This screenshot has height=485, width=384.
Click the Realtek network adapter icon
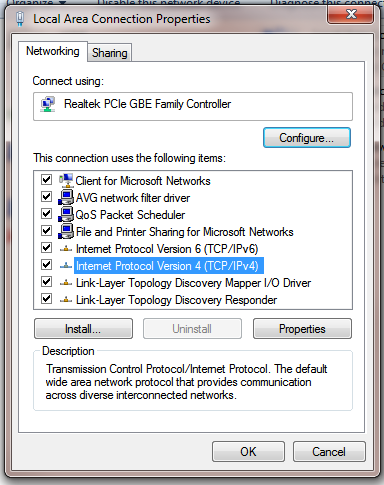(x=48, y=104)
